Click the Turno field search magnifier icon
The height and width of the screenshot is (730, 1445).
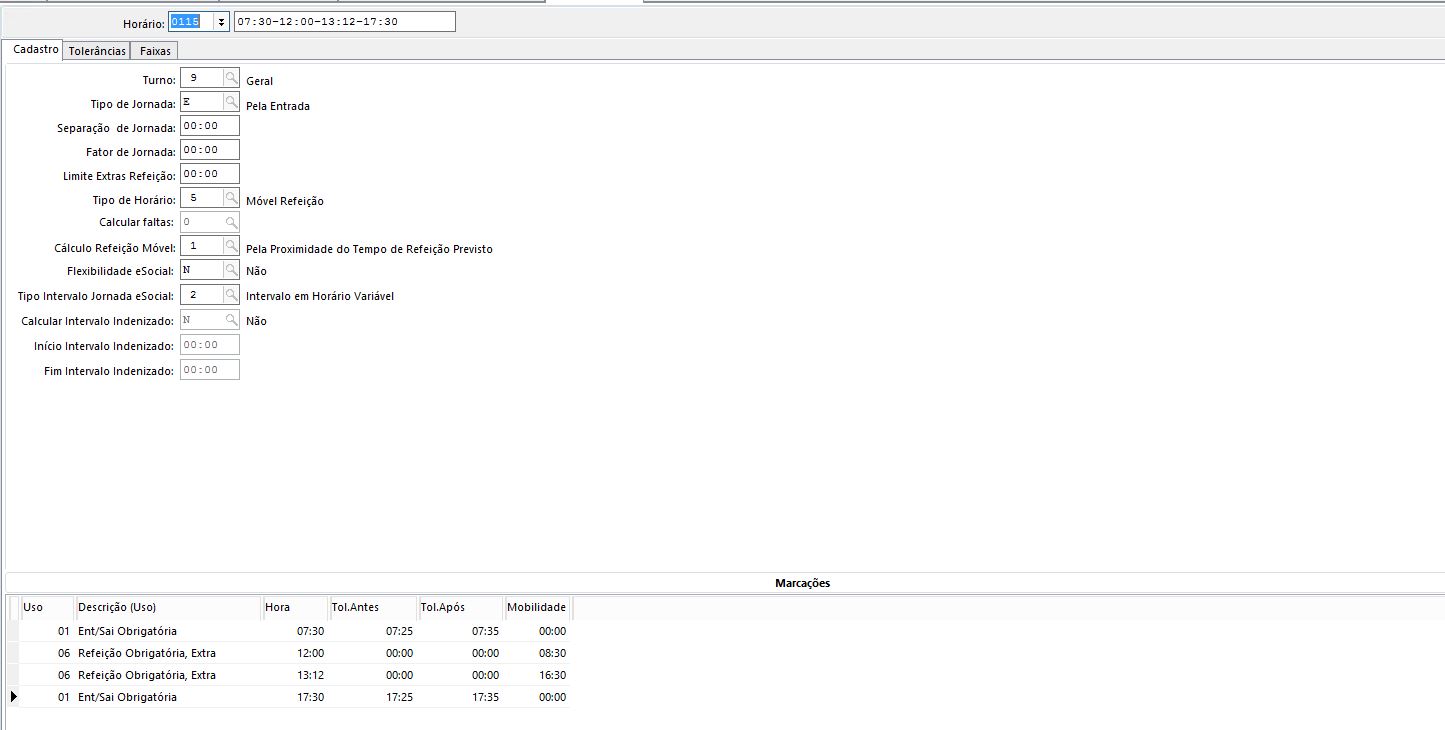pos(231,79)
